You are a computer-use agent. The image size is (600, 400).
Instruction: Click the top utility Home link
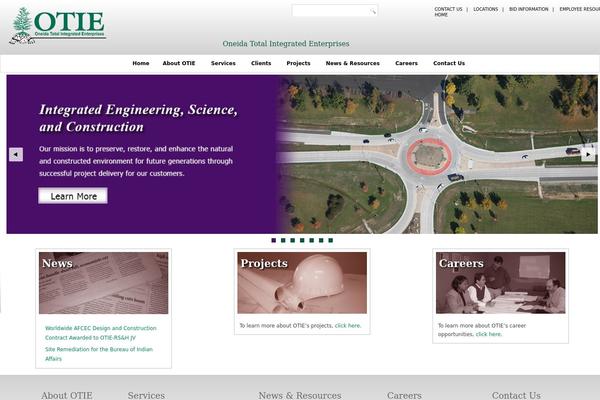pyautogui.click(x=441, y=15)
